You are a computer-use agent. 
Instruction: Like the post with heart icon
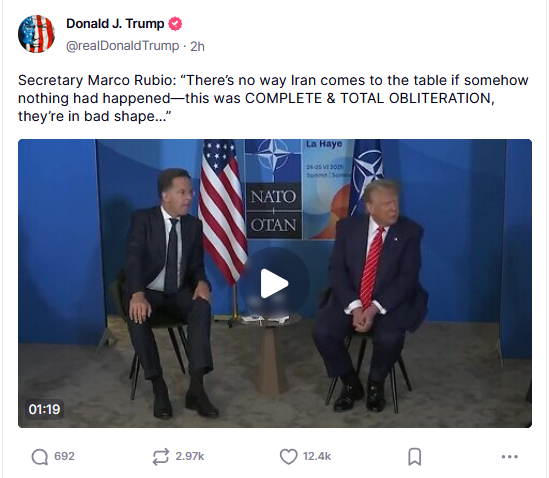tap(289, 457)
